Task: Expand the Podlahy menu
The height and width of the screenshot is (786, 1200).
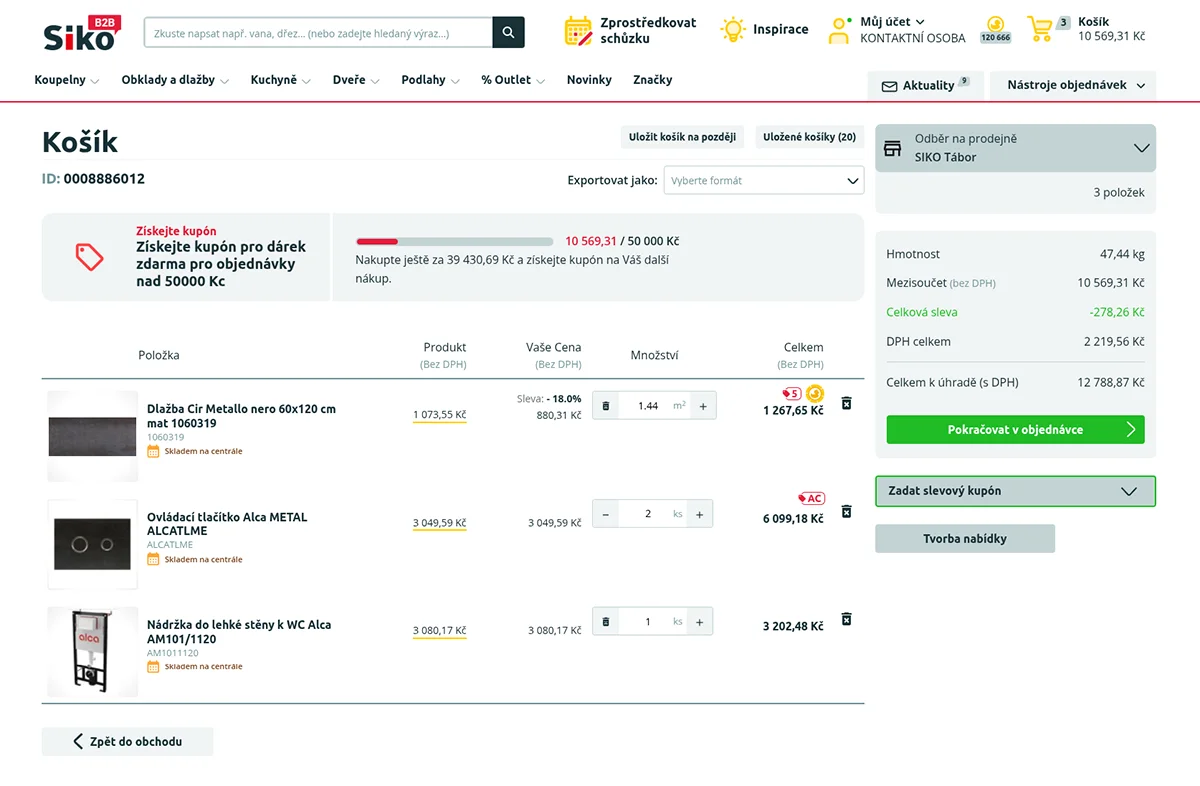Action: (431, 80)
